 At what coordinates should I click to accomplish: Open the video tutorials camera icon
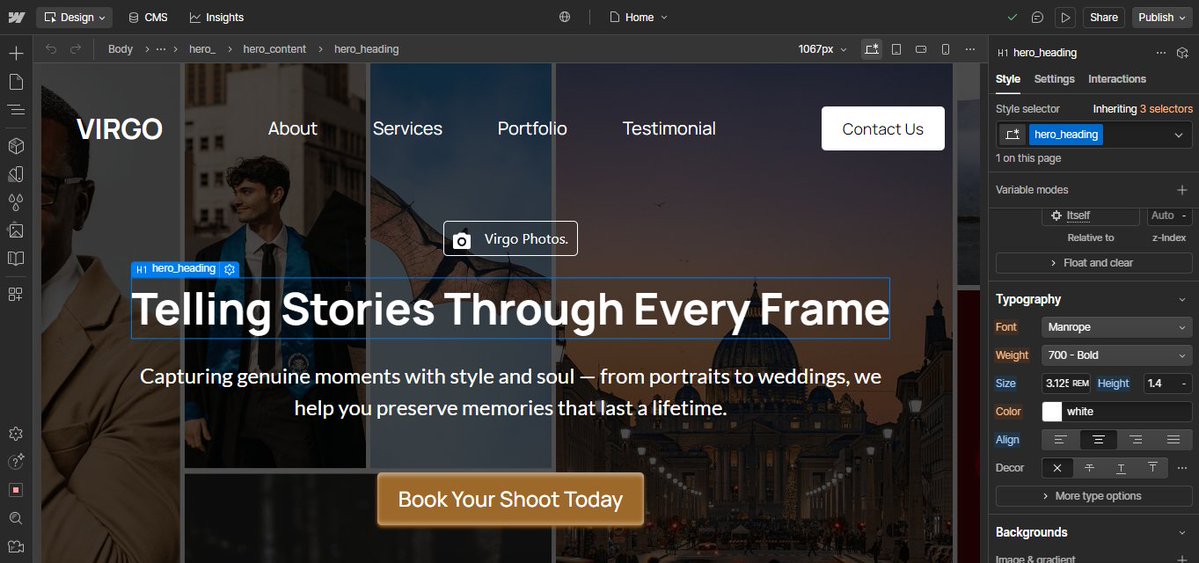16,546
